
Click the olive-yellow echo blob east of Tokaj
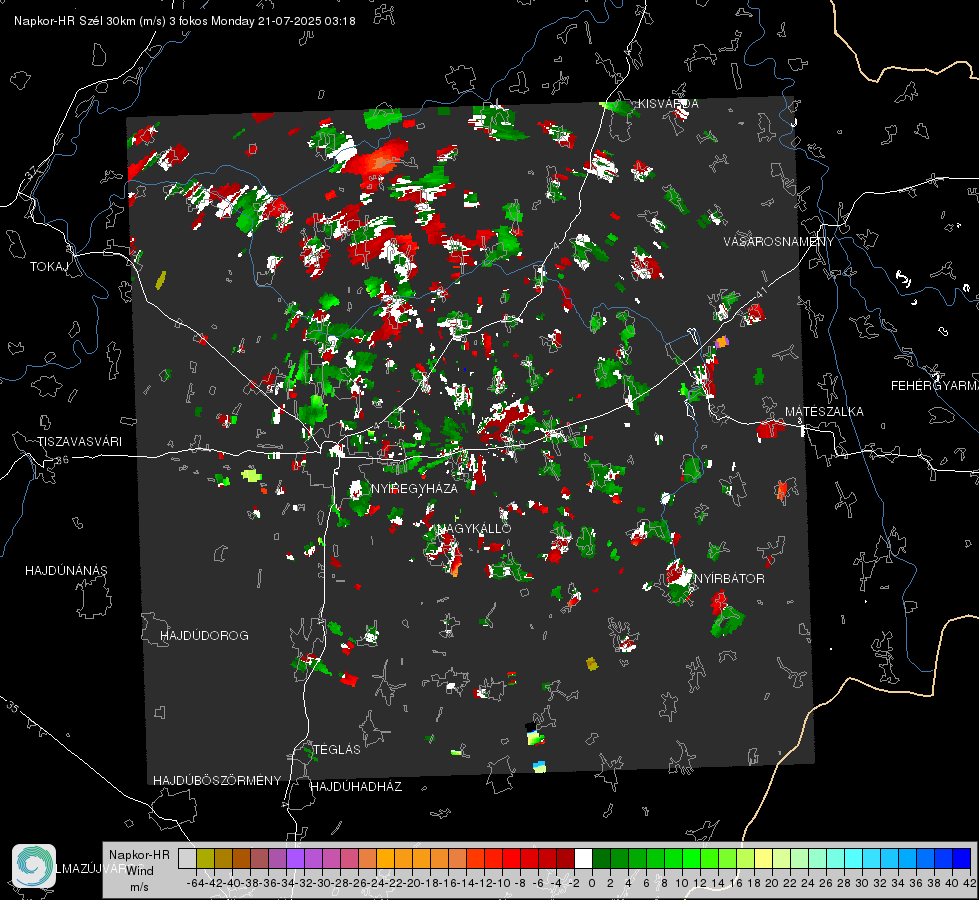point(160,280)
